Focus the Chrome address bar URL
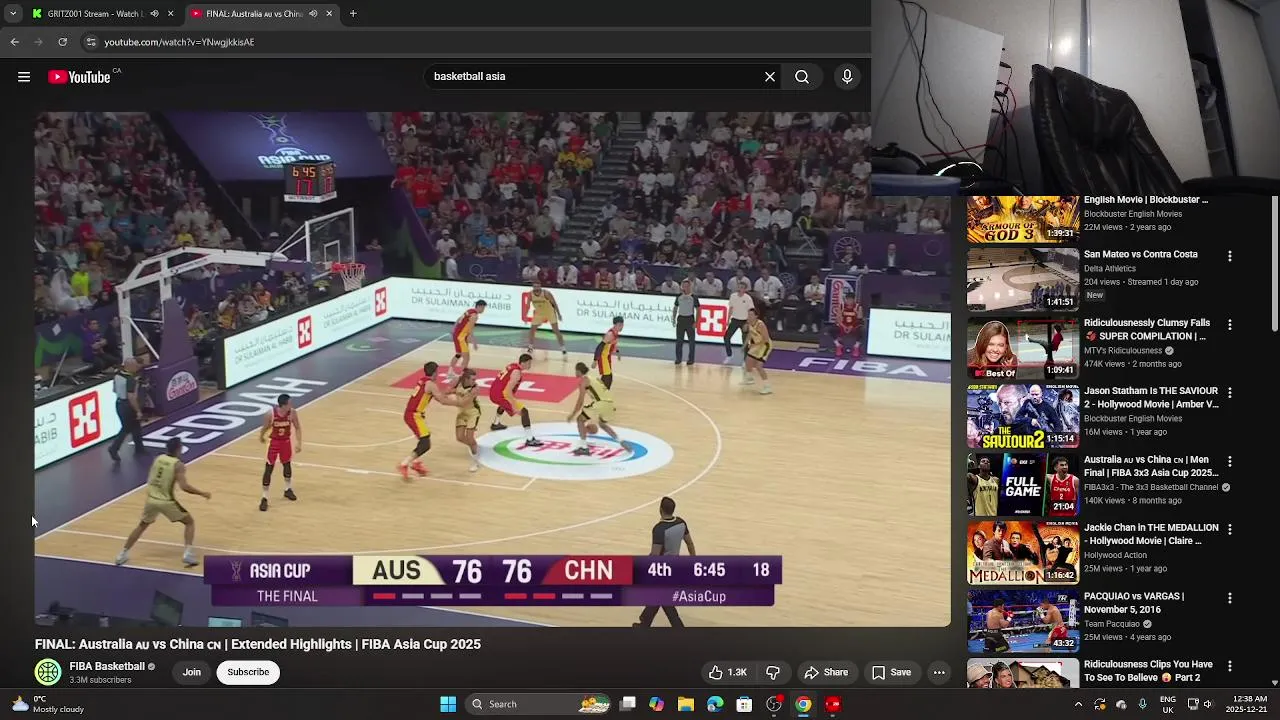The height and width of the screenshot is (720, 1280). (x=179, y=42)
